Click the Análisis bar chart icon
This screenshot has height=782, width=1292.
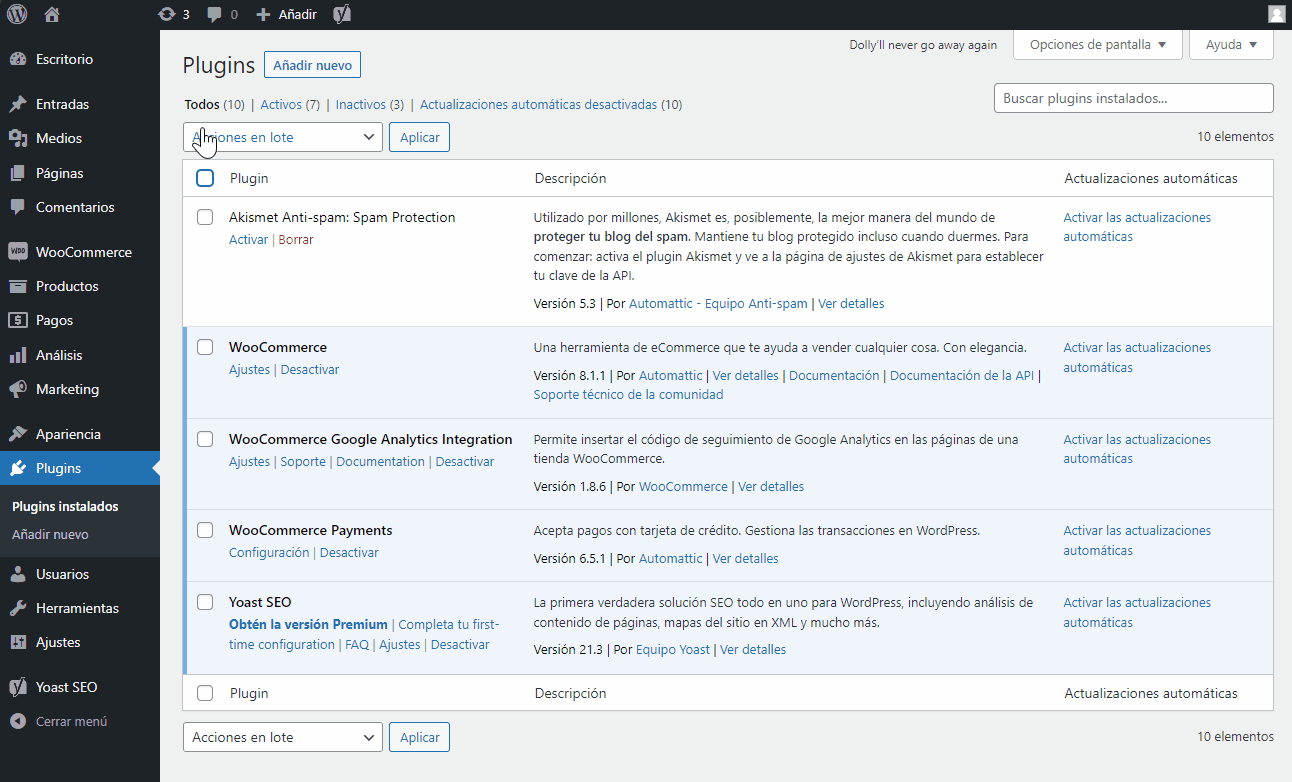tap(17, 355)
